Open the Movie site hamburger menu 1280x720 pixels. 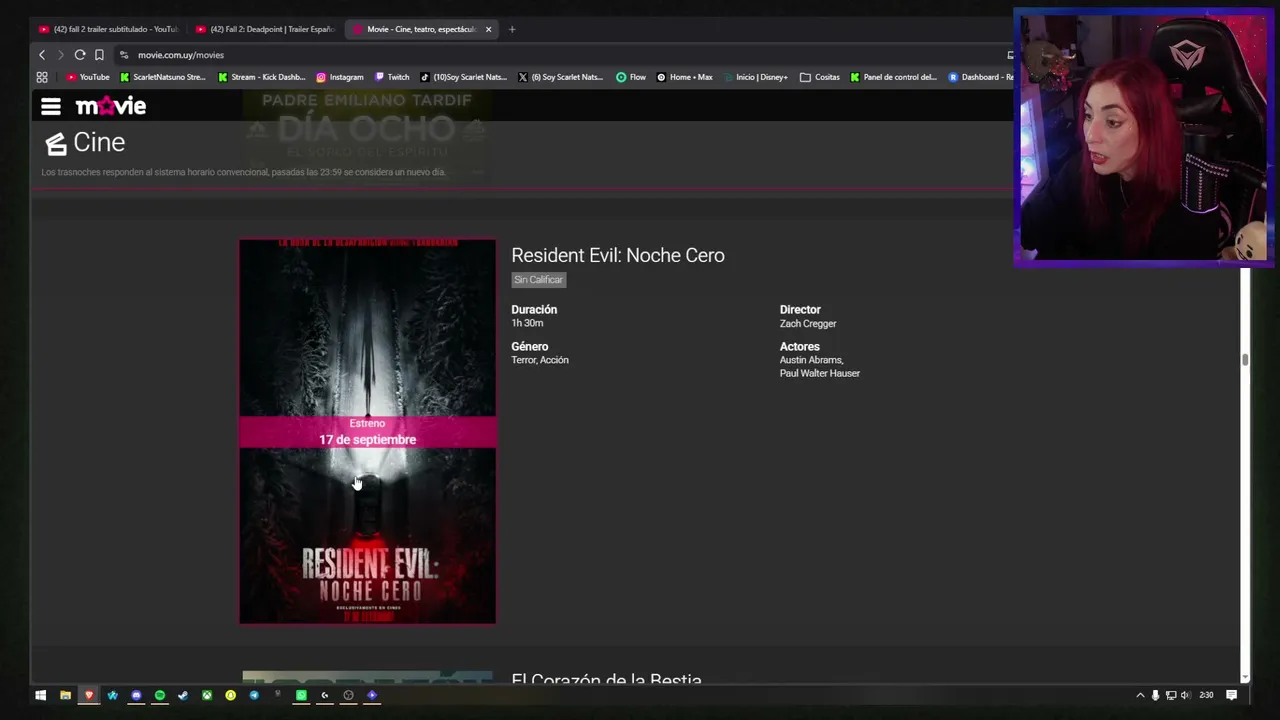pyautogui.click(x=51, y=106)
